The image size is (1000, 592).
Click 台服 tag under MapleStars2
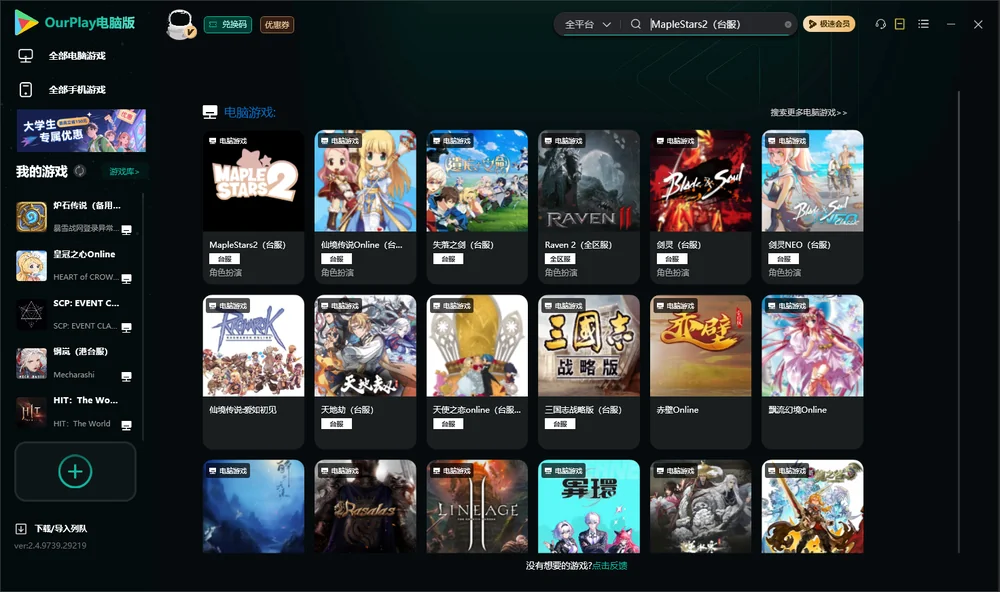coord(224,259)
